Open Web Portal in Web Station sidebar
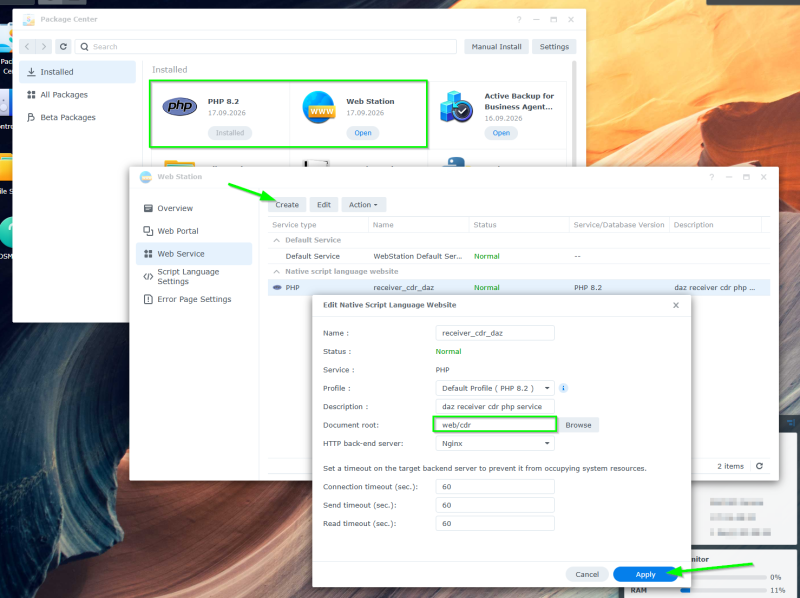This screenshot has width=800, height=598. point(194,231)
